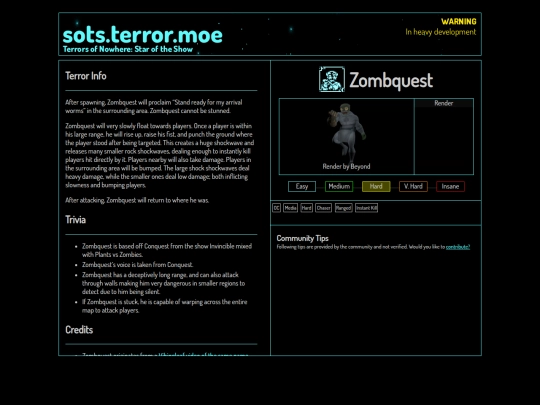Click 'Terrors of Nowhere: Star of the Show' subtitle
This screenshot has height=405, width=540.
128,49
